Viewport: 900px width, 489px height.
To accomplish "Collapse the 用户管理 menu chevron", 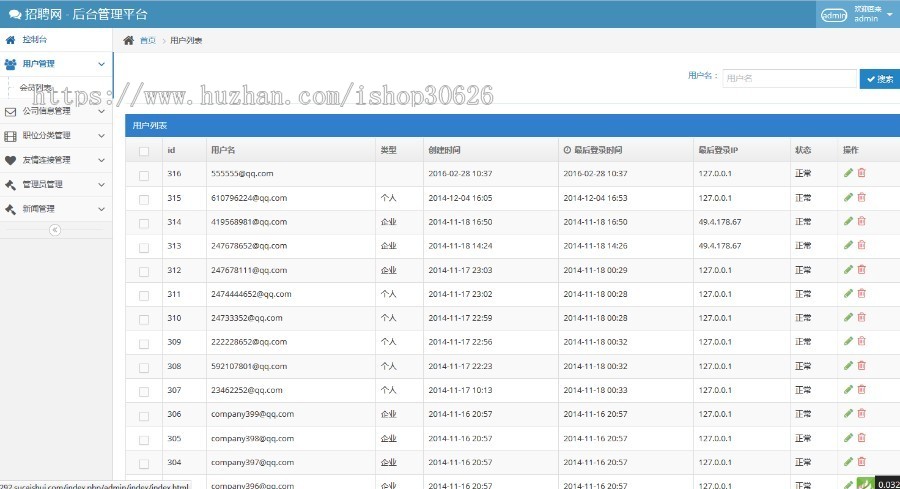I will click(101, 64).
